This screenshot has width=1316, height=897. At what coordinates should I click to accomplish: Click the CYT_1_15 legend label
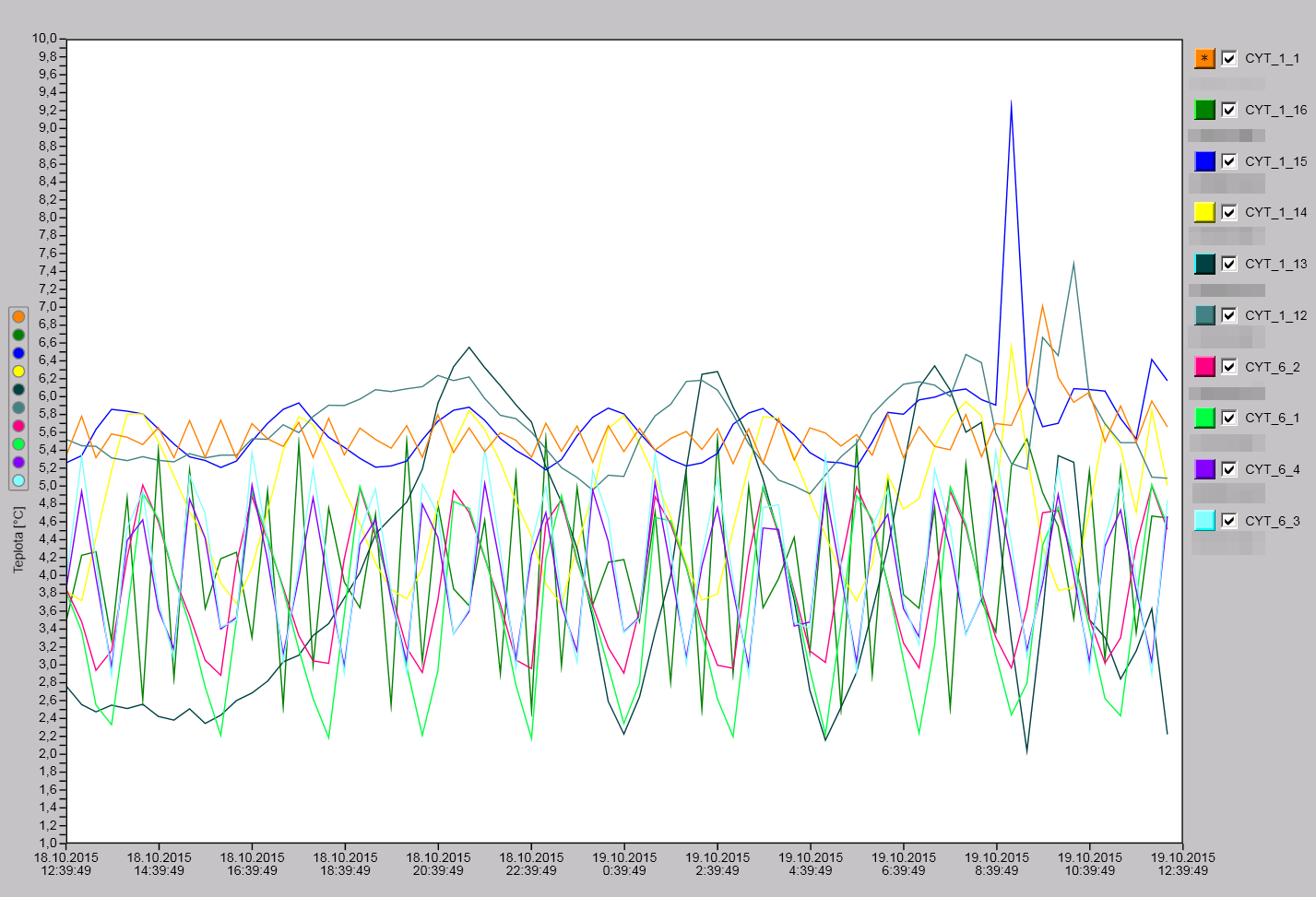[x=1275, y=161]
